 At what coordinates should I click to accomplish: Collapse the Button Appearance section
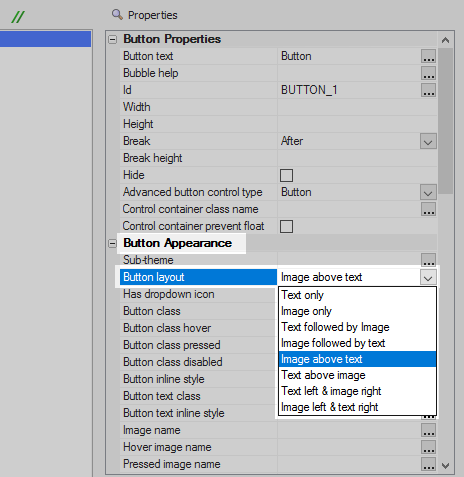[113, 244]
